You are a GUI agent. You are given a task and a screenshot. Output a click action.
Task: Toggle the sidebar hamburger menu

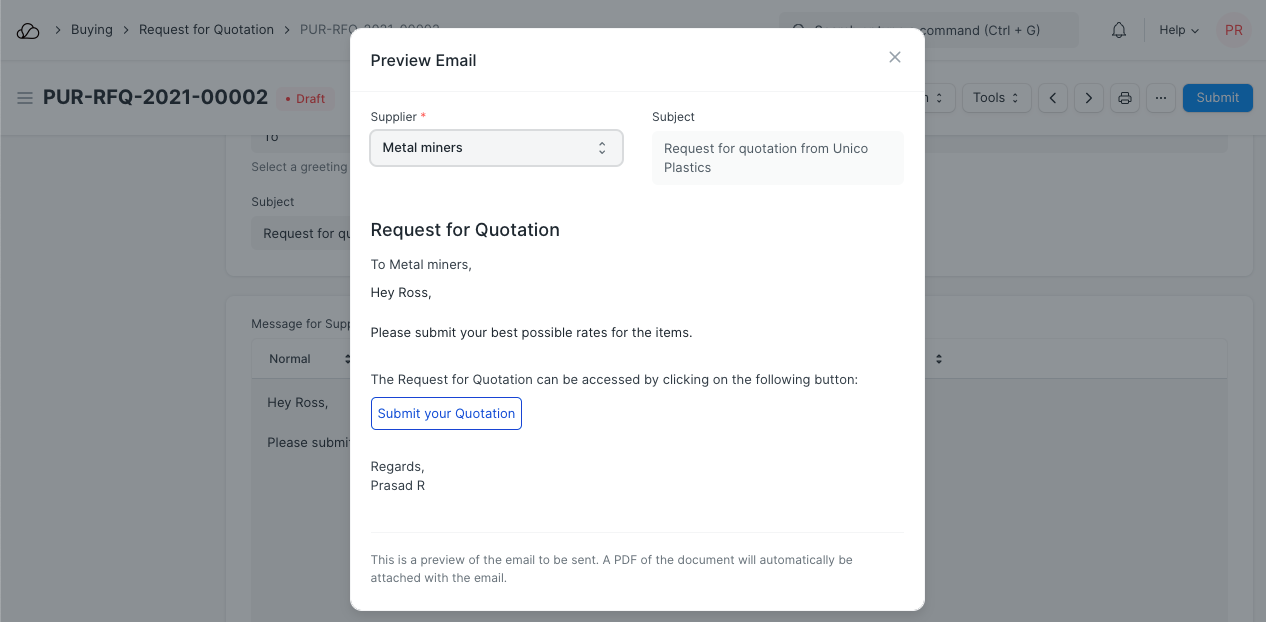coord(25,98)
